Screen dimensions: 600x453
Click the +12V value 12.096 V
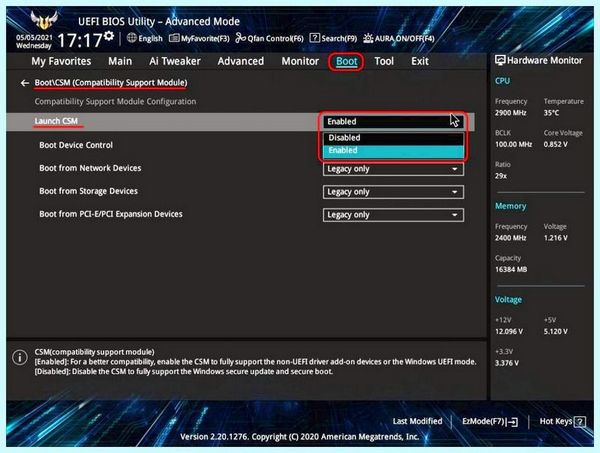(x=509, y=331)
